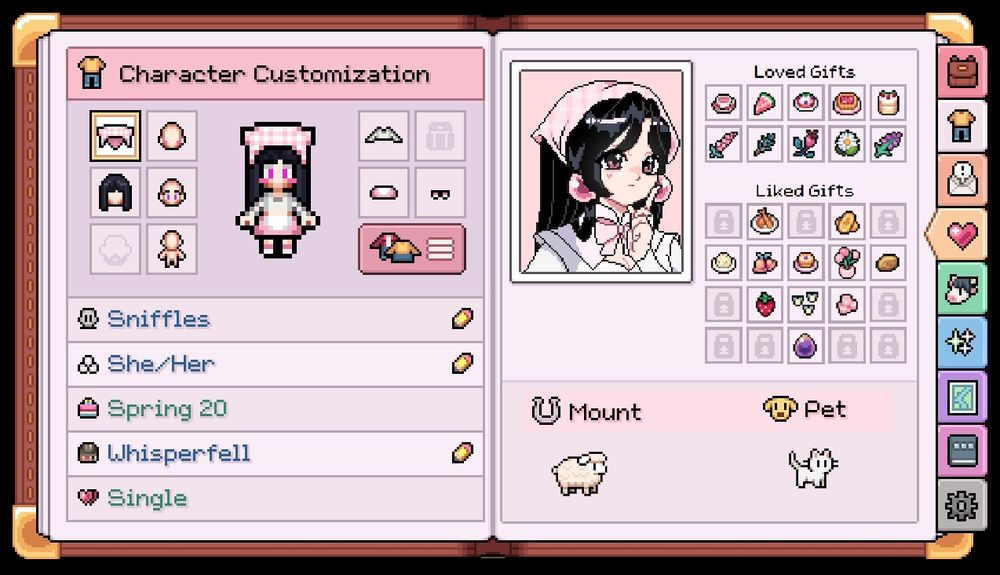
Task: Switch to the heart relationships tab
Action: click(960, 235)
